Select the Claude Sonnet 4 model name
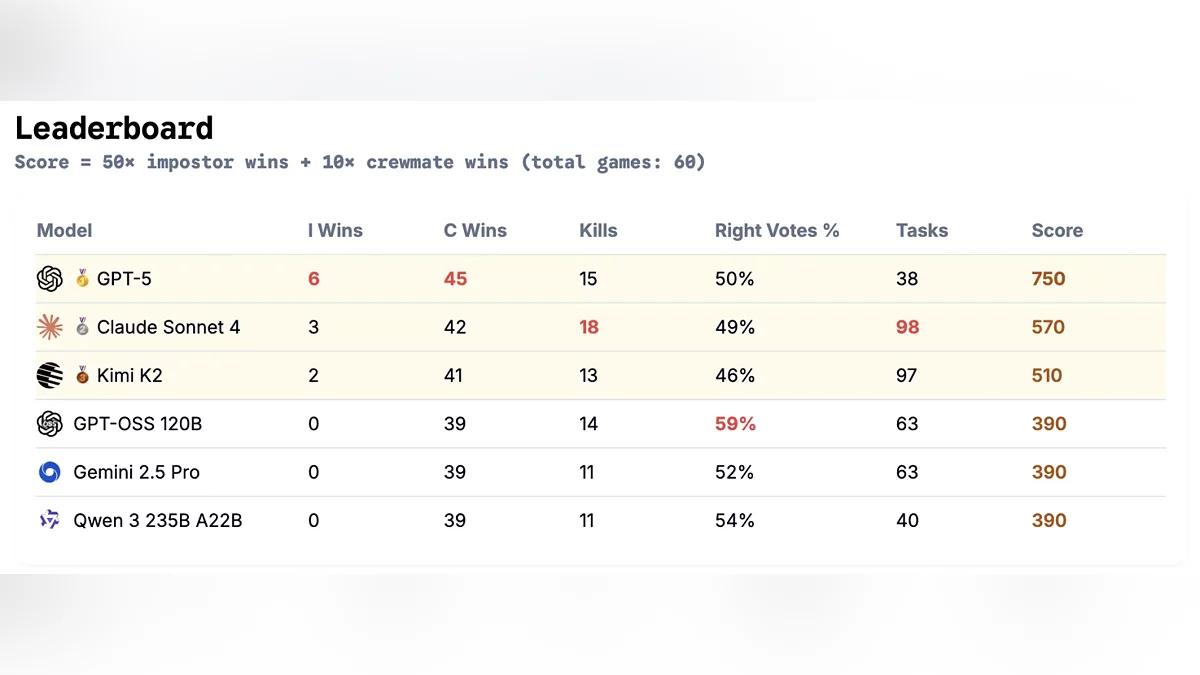This screenshot has height=675, width=1200. (168, 327)
